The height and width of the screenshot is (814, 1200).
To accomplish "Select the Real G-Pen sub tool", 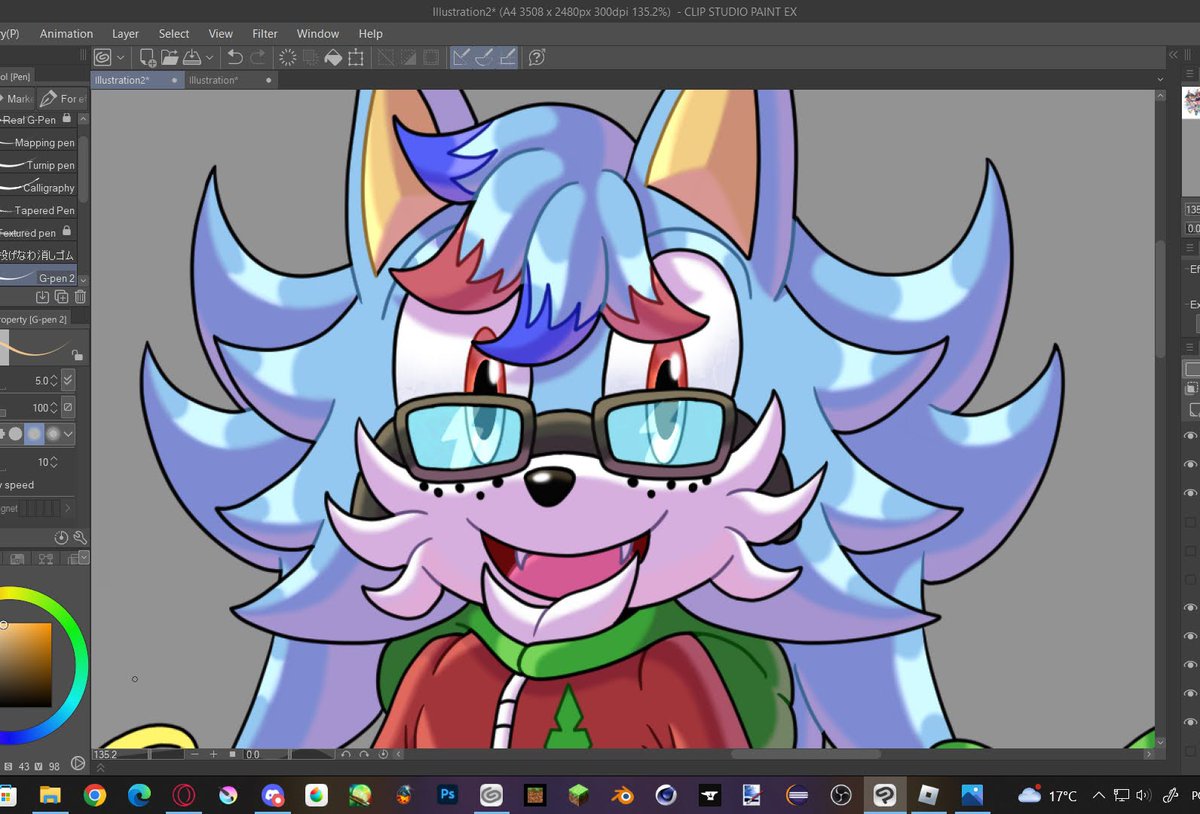I will point(39,119).
